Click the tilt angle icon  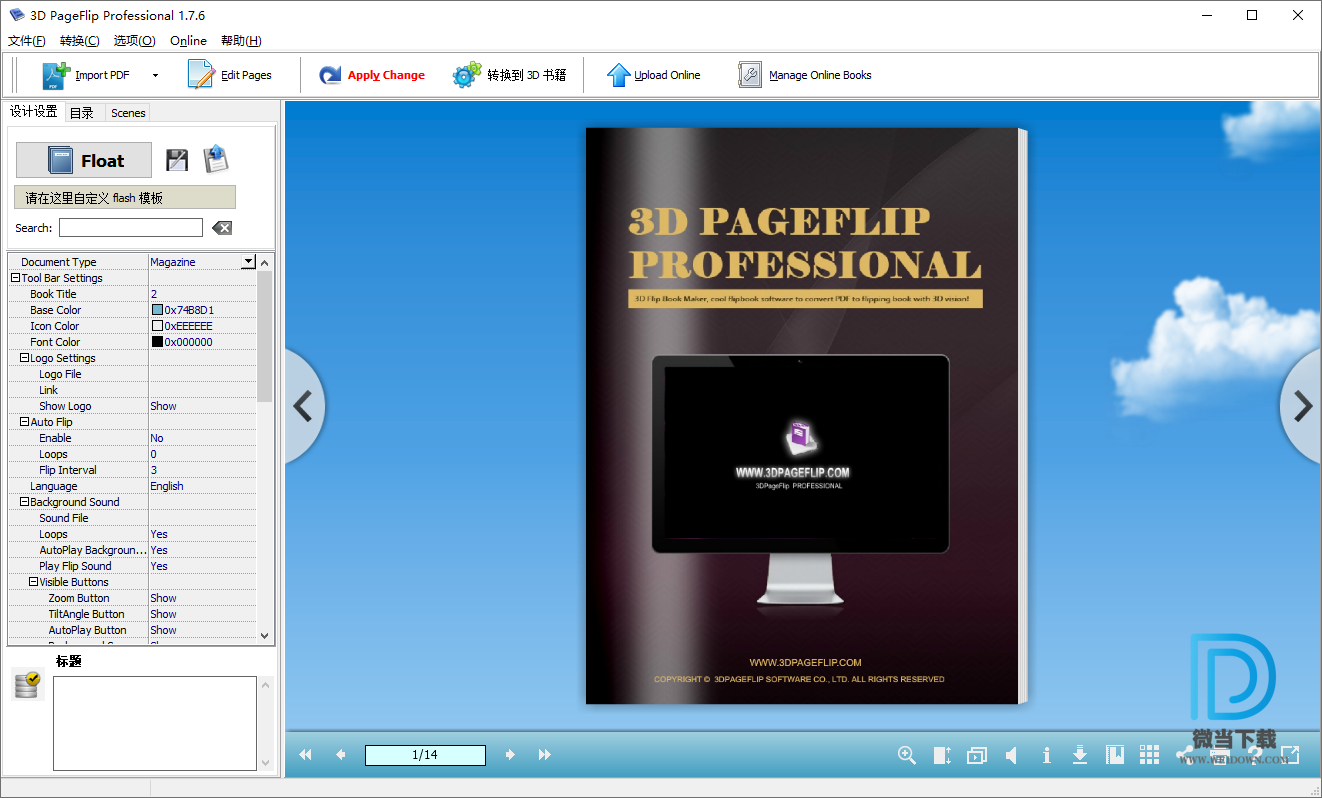(942, 755)
